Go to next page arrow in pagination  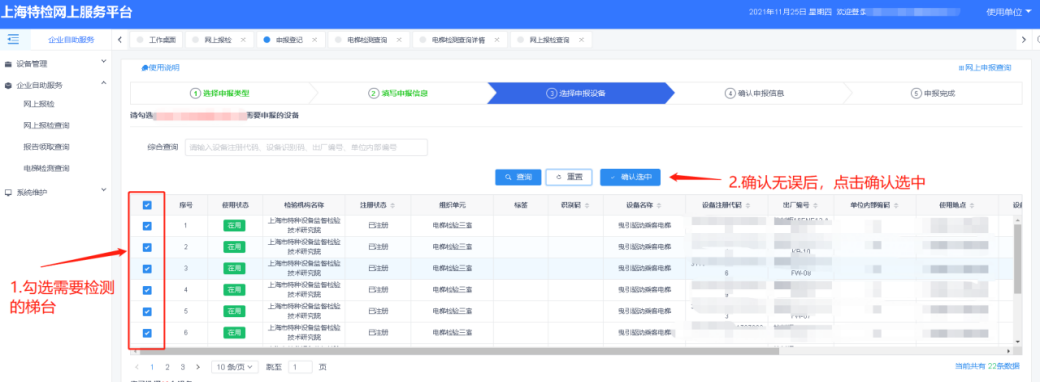tap(198, 366)
